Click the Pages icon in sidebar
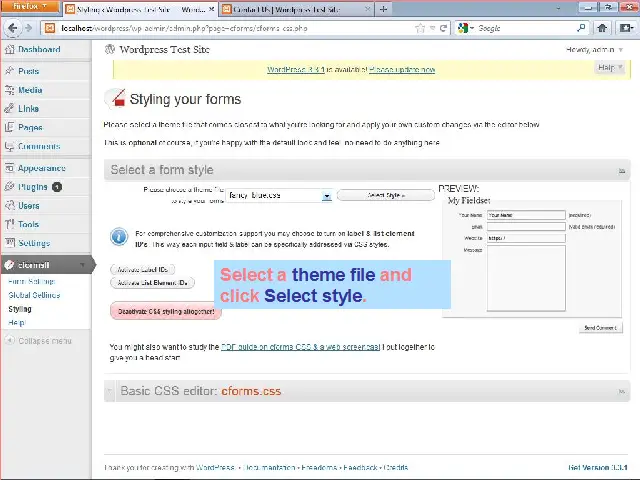Image resolution: width=640 pixels, height=480 pixels. point(9,127)
